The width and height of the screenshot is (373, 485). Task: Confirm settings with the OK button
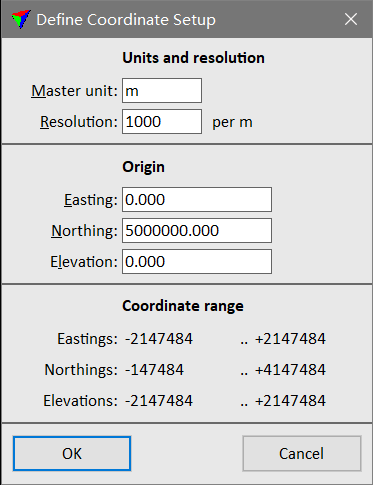pyautogui.click(x=72, y=453)
